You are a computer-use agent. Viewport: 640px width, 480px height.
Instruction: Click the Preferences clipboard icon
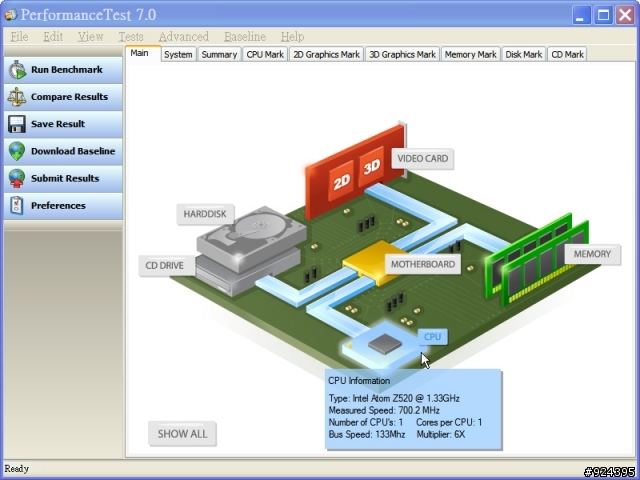[x=16, y=205]
